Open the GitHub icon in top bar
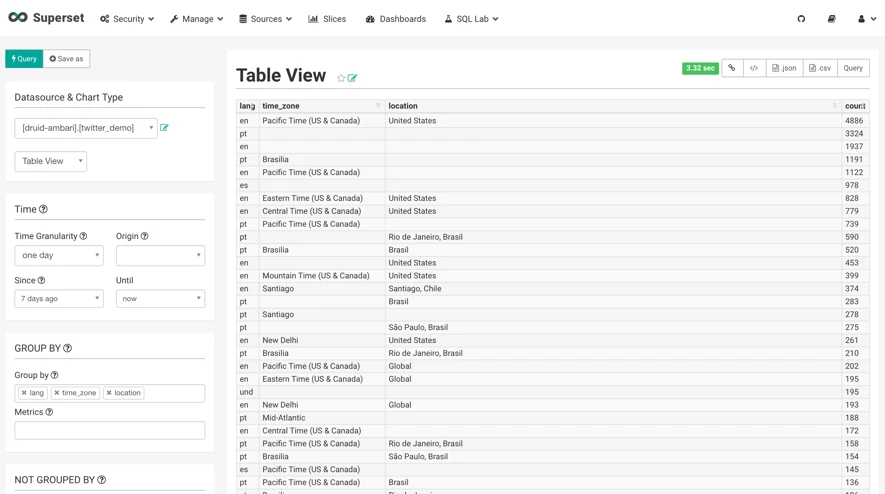Viewport: 885px width, 494px height. [801, 19]
